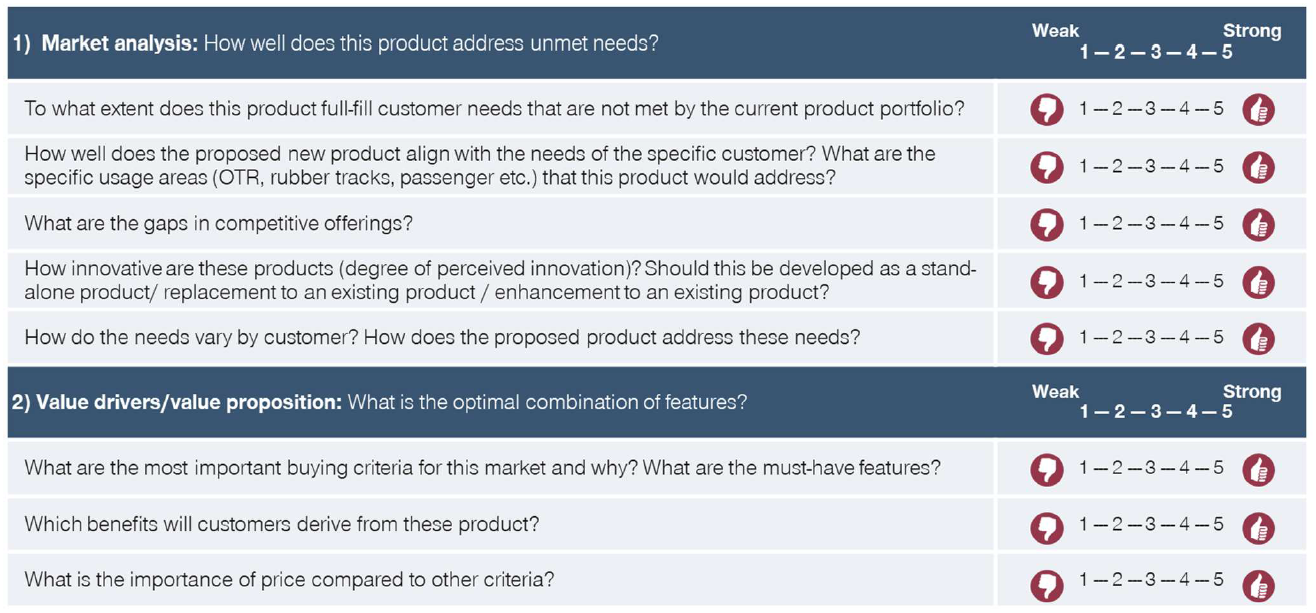Image resolution: width=1316 pixels, height=613 pixels.
Task: Click thumbs-up icon for importance of price row
Action: point(1258,583)
